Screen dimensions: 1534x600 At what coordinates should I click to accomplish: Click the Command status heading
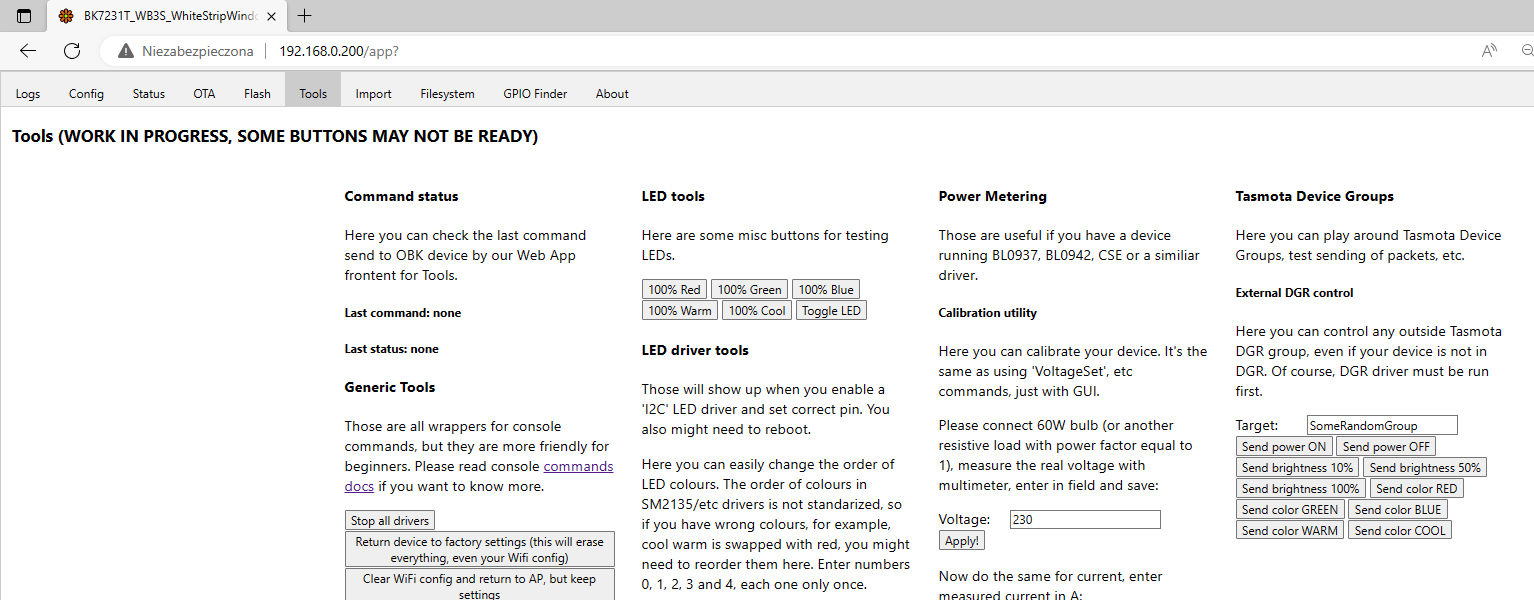(x=401, y=196)
